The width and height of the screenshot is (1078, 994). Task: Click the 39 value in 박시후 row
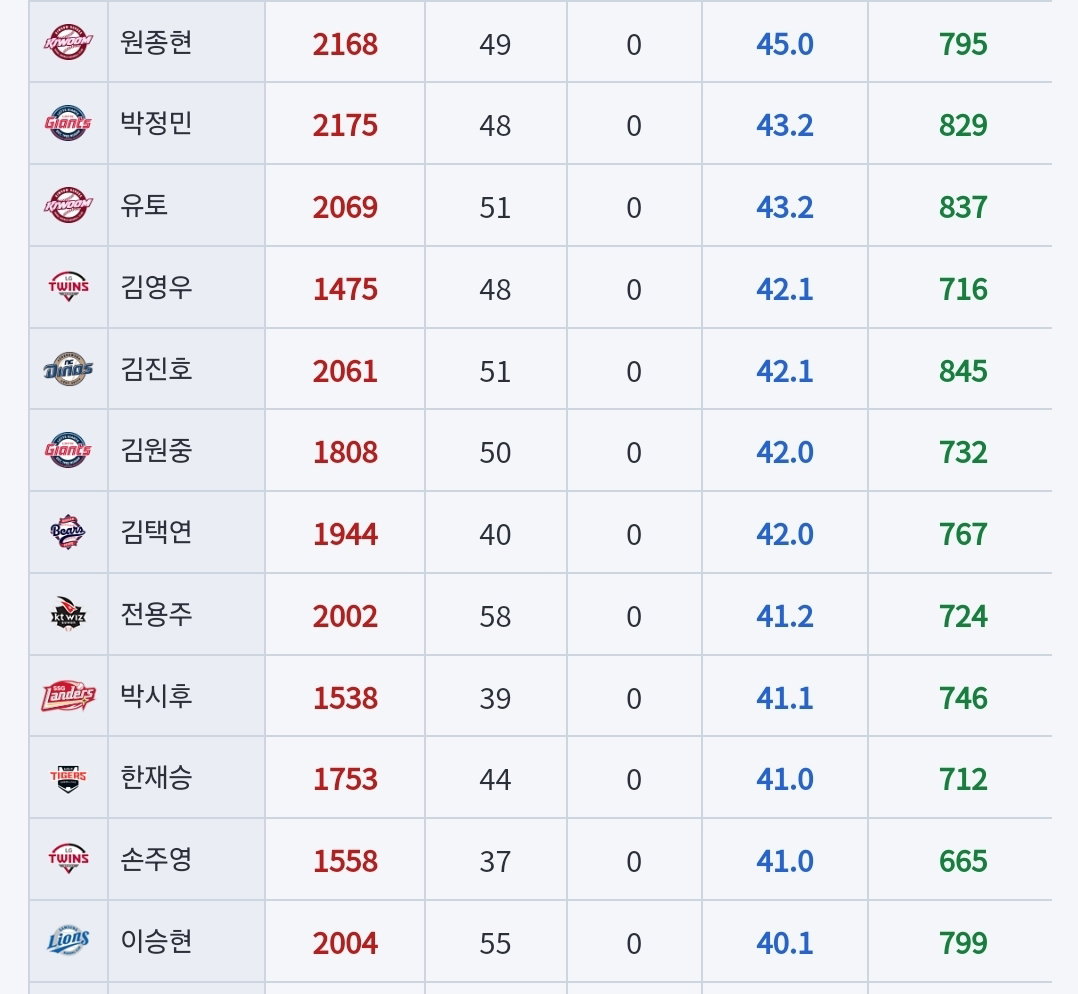[495, 698]
